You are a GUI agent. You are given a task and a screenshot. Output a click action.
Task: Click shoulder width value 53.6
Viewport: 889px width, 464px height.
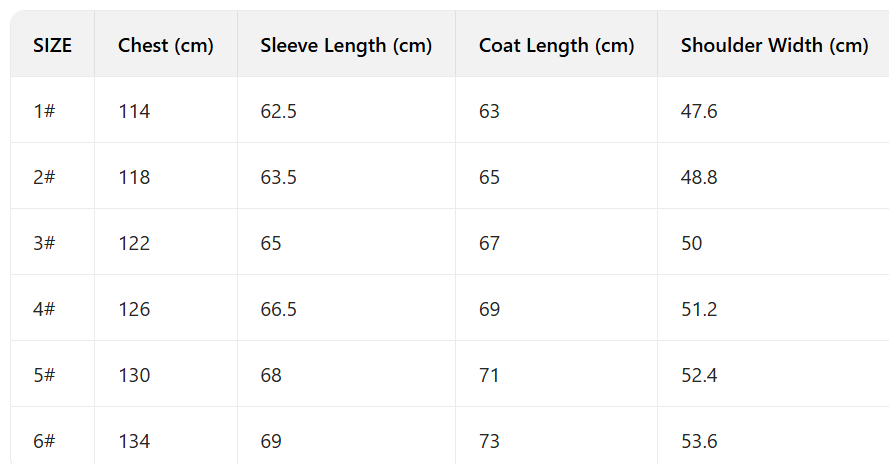tap(699, 441)
